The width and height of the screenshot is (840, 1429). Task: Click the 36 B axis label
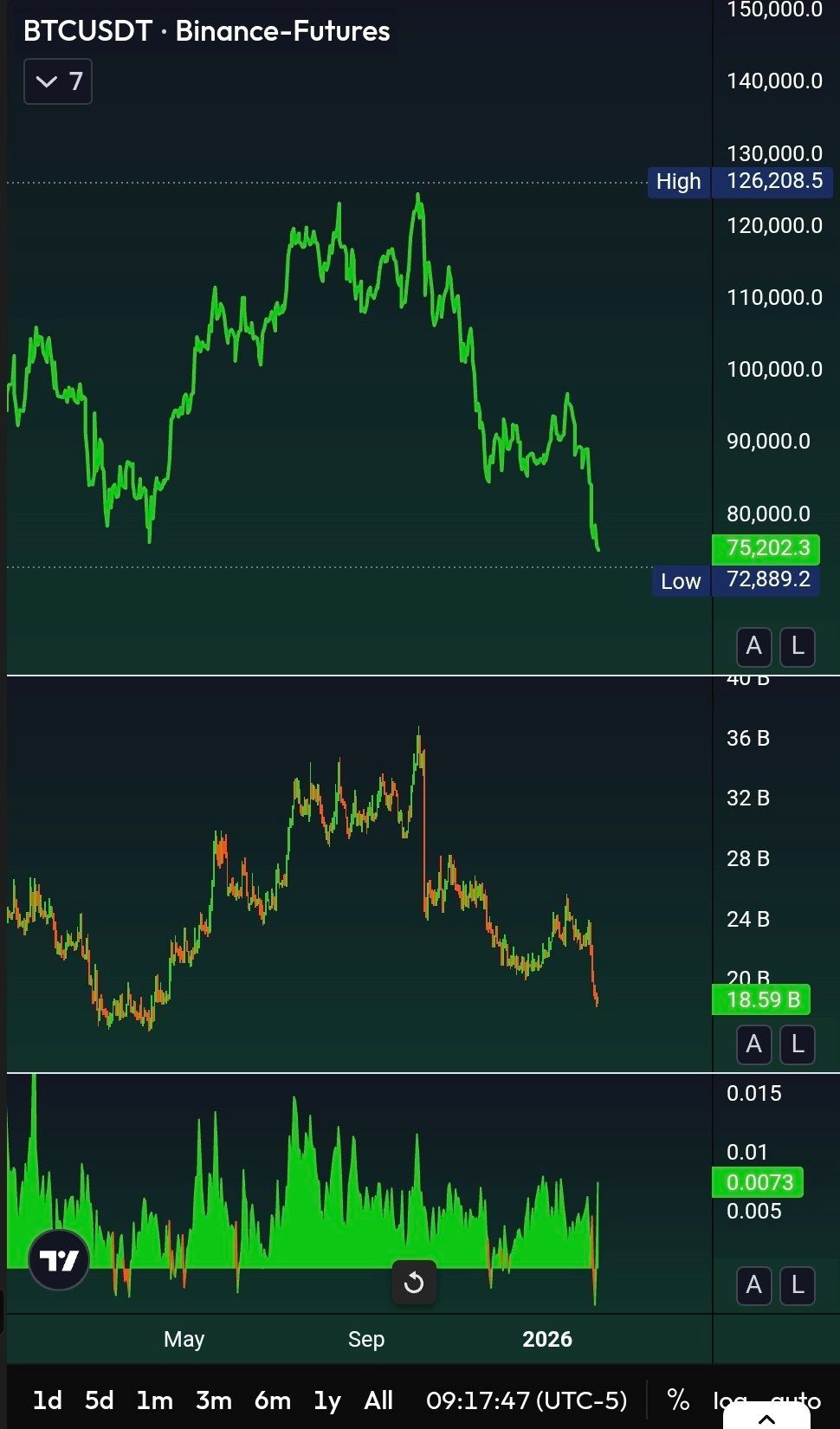pyautogui.click(x=748, y=738)
